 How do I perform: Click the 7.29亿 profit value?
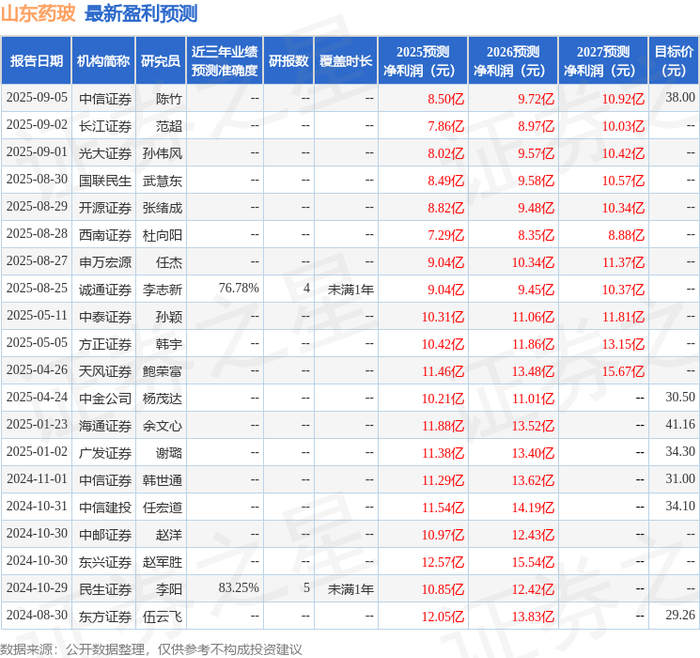(446, 235)
